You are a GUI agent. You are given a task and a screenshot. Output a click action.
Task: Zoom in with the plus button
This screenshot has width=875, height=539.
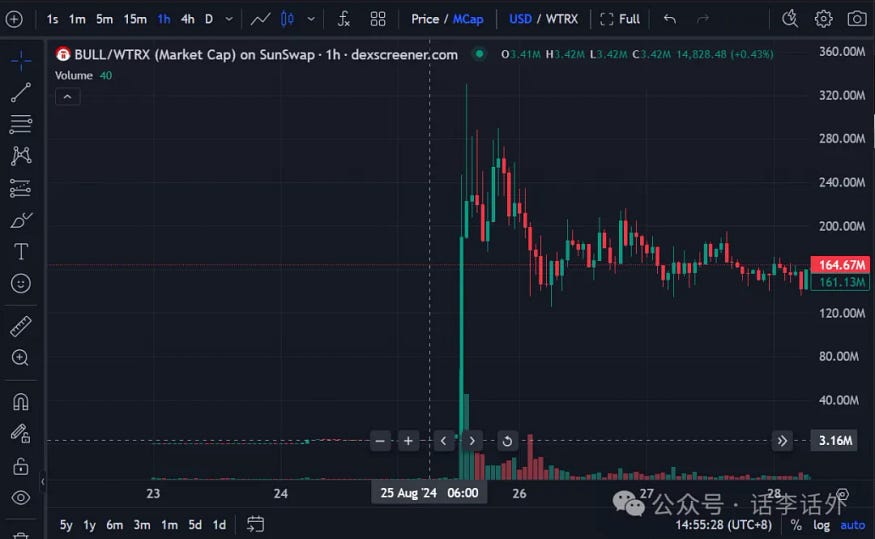tap(408, 441)
